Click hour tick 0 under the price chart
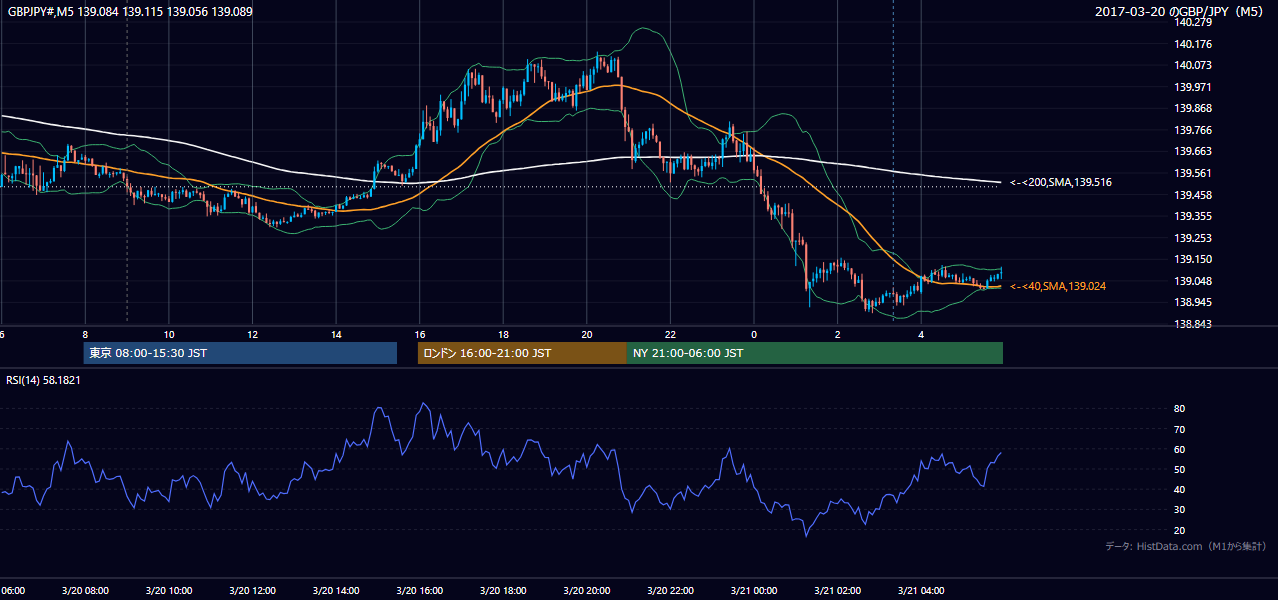 pyautogui.click(x=754, y=334)
